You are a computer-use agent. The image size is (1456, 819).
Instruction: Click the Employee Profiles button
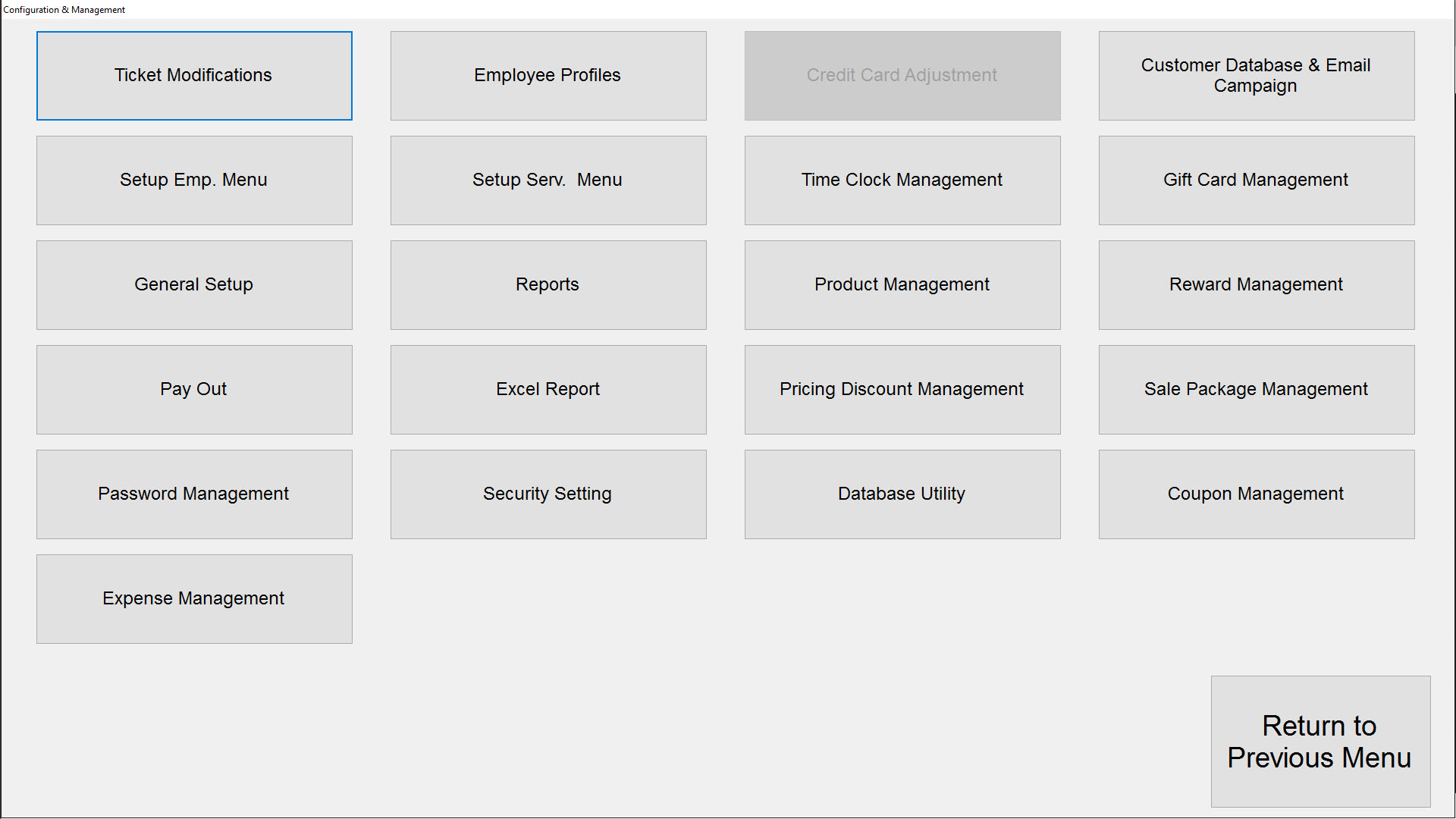point(548,76)
